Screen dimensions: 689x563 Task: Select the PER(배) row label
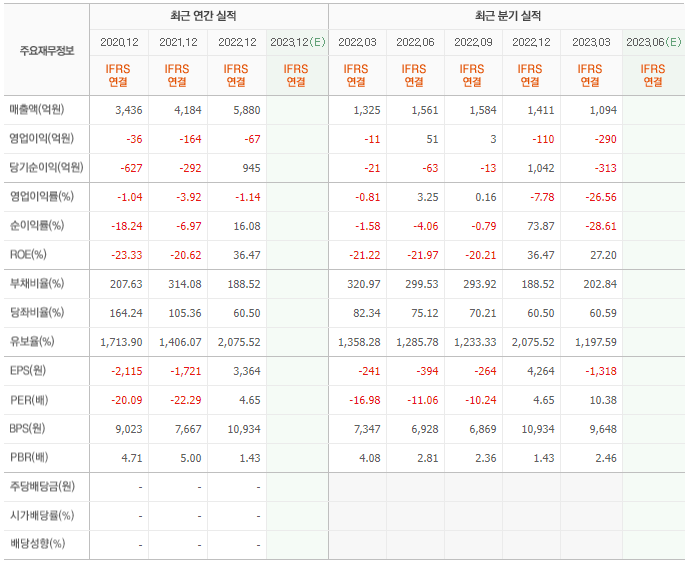[29, 400]
